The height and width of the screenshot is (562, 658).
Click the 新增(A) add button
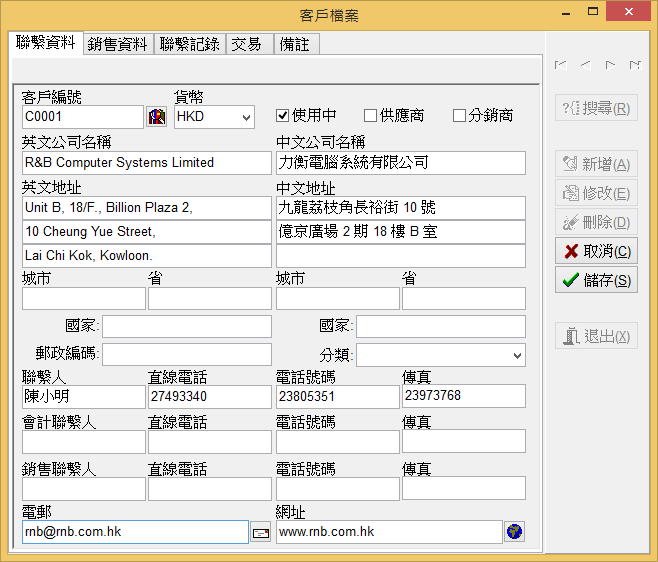(596, 164)
